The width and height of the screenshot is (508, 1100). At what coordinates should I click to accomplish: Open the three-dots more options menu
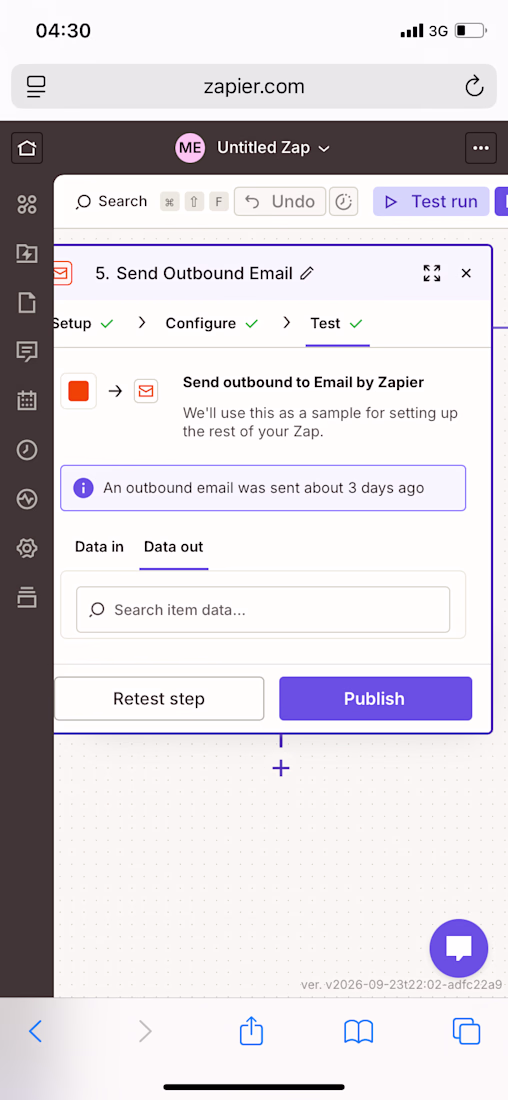(x=481, y=148)
